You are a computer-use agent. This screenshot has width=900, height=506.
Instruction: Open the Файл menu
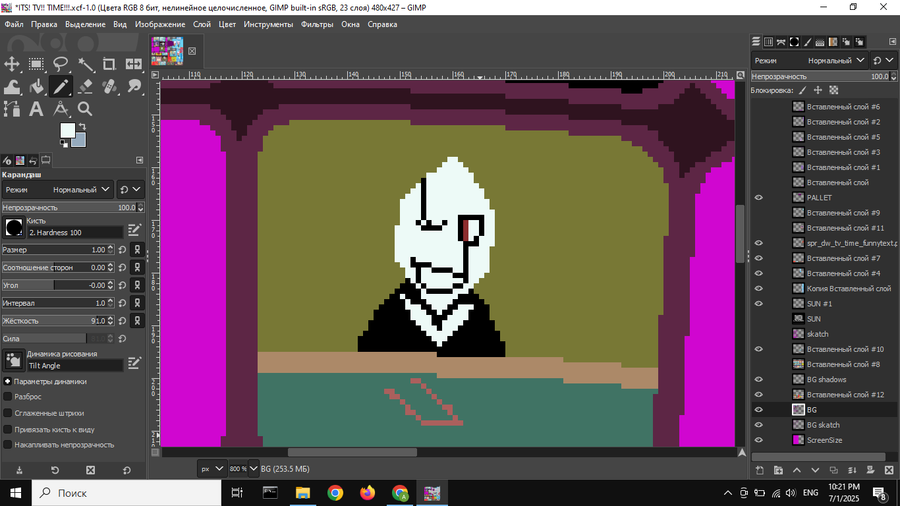(x=14, y=24)
